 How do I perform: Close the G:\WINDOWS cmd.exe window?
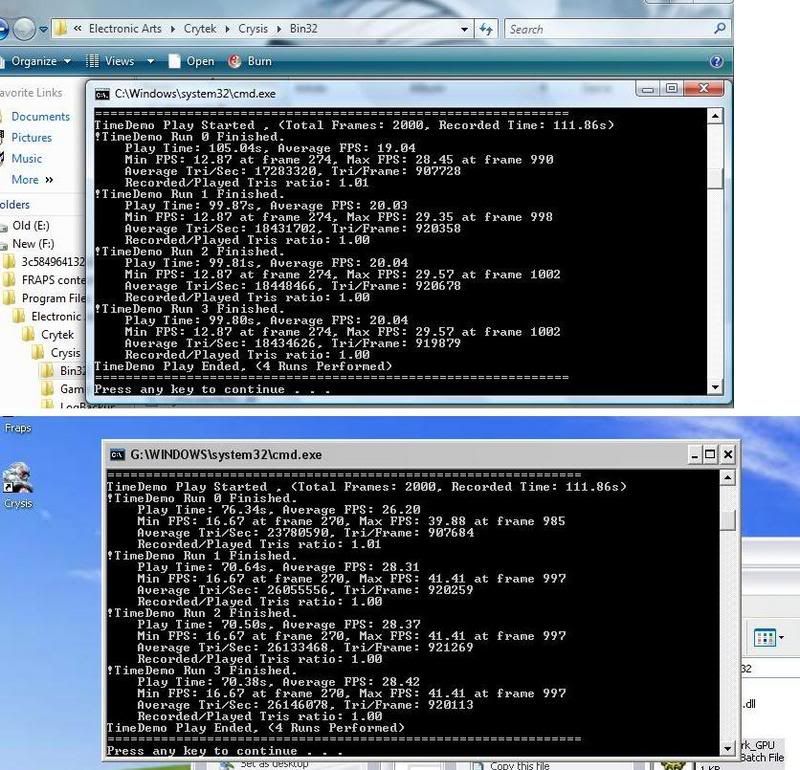[x=728, y=454]
